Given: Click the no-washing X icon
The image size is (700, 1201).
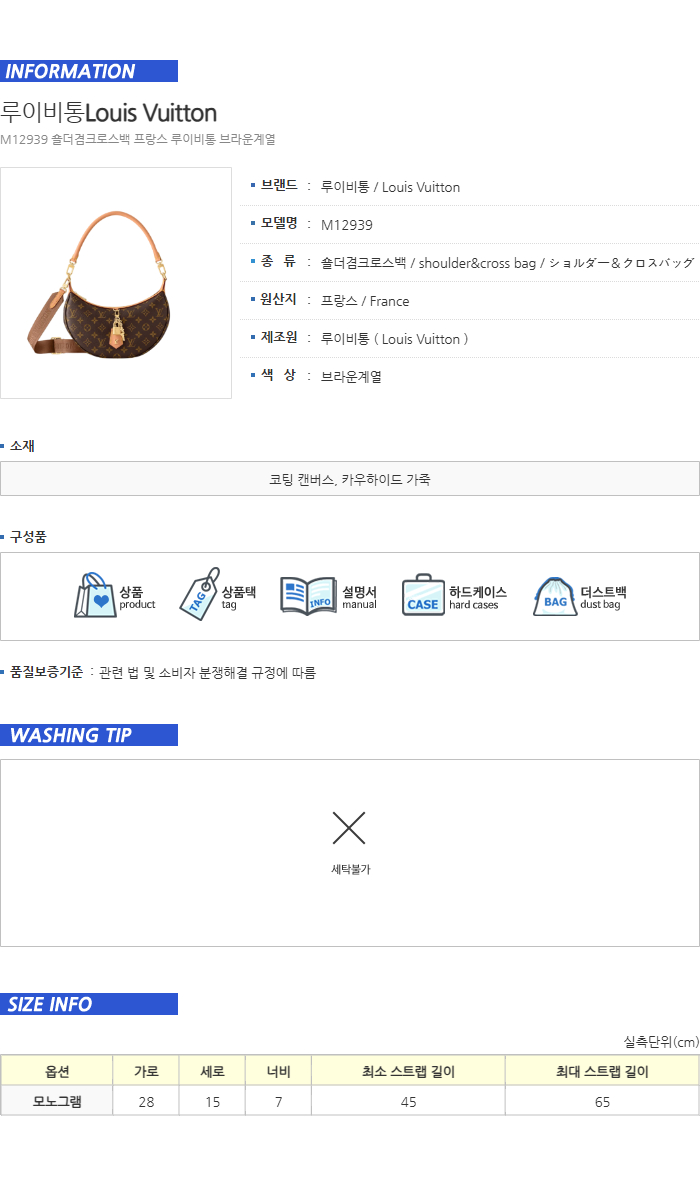Looking at the screenshot, I should (349, 828).
